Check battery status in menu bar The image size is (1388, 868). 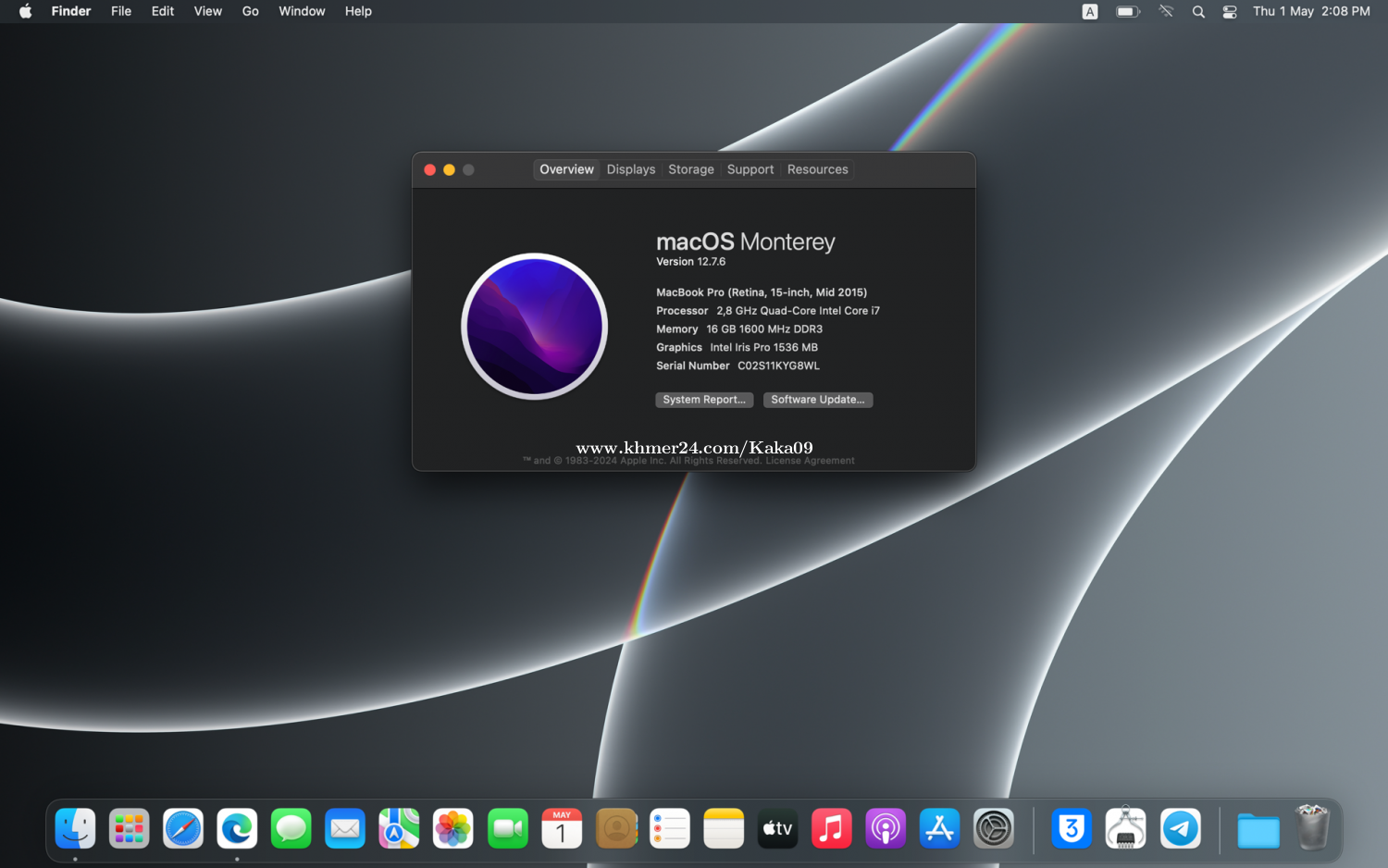tap(1128, 11)
